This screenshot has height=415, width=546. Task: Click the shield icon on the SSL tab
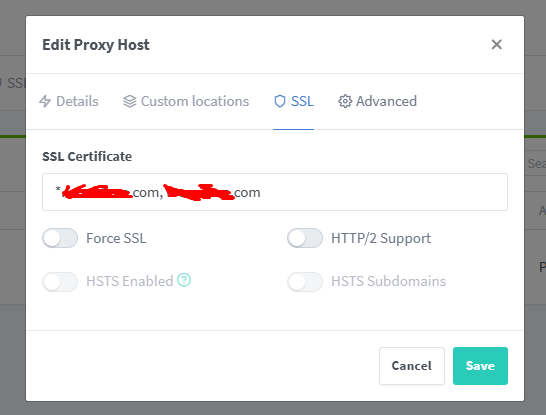coord(280,101)
